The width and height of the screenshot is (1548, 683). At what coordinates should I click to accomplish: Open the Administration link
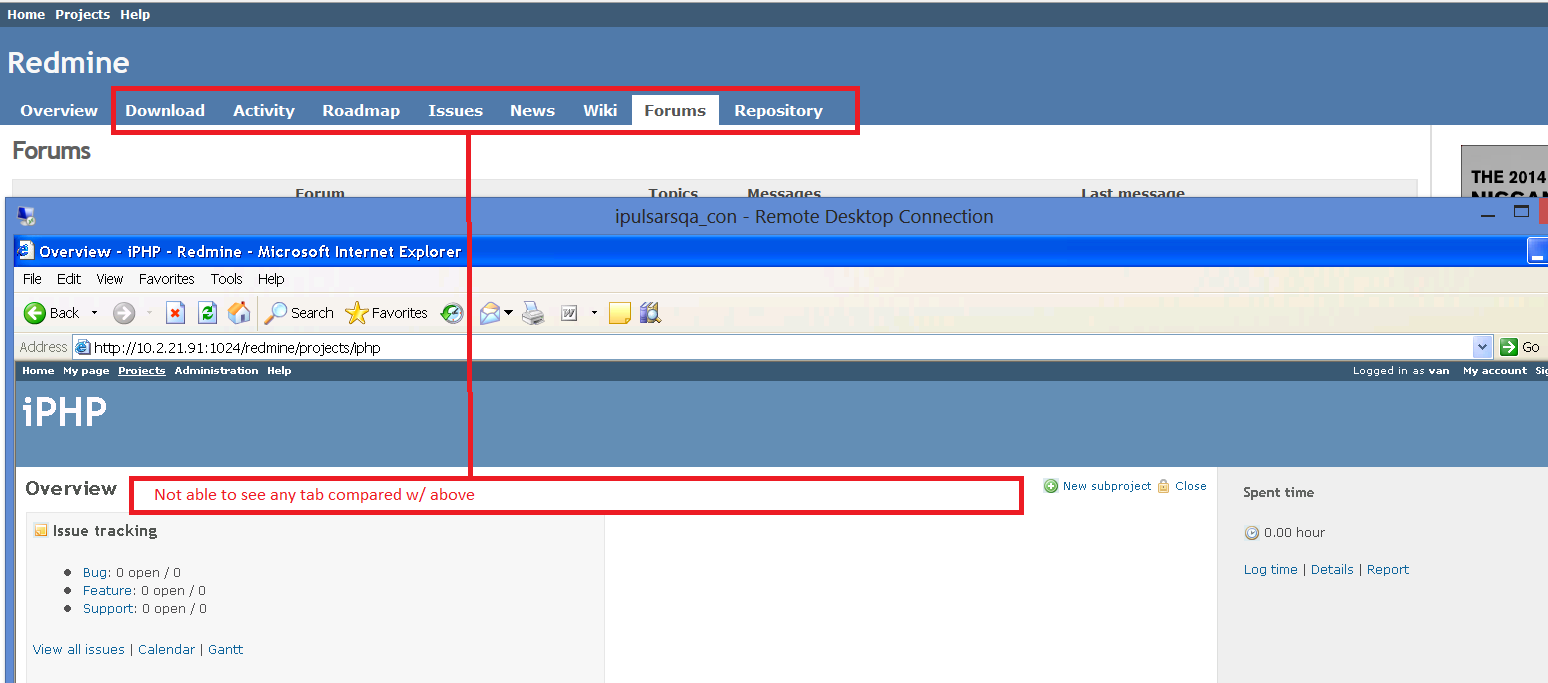[216, 371]
